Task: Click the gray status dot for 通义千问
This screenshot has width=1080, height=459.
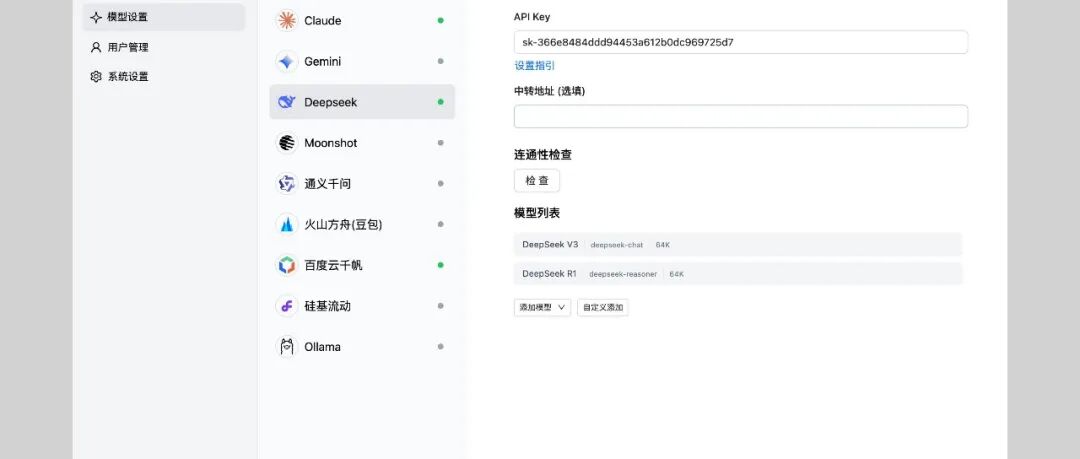Action: tap(441, 183)
